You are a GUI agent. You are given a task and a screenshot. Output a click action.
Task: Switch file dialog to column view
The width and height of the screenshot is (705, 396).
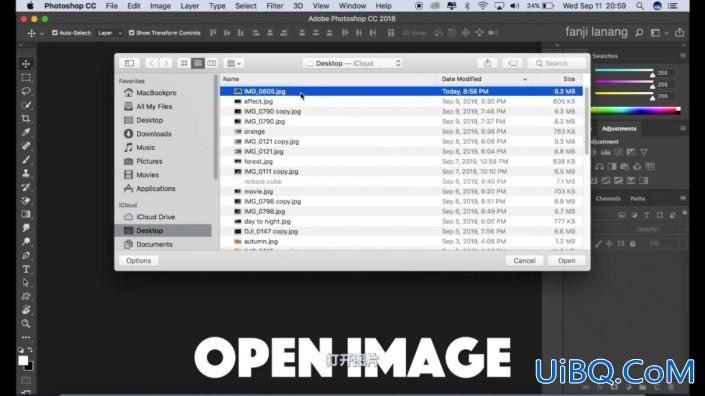tap(211, 63)
